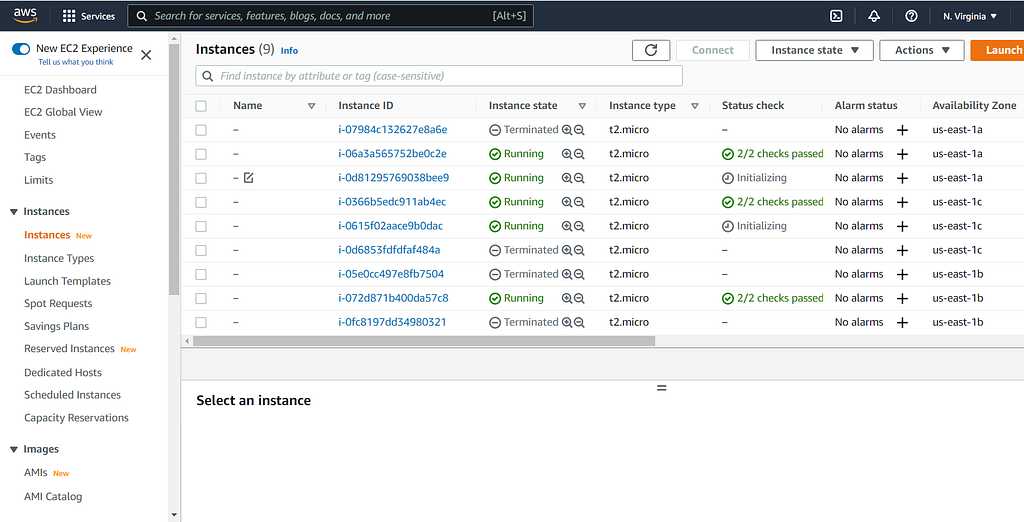Go to EC2 Dashboard
The width and height of the screenshot is (1024, 522).
(60, 90)
